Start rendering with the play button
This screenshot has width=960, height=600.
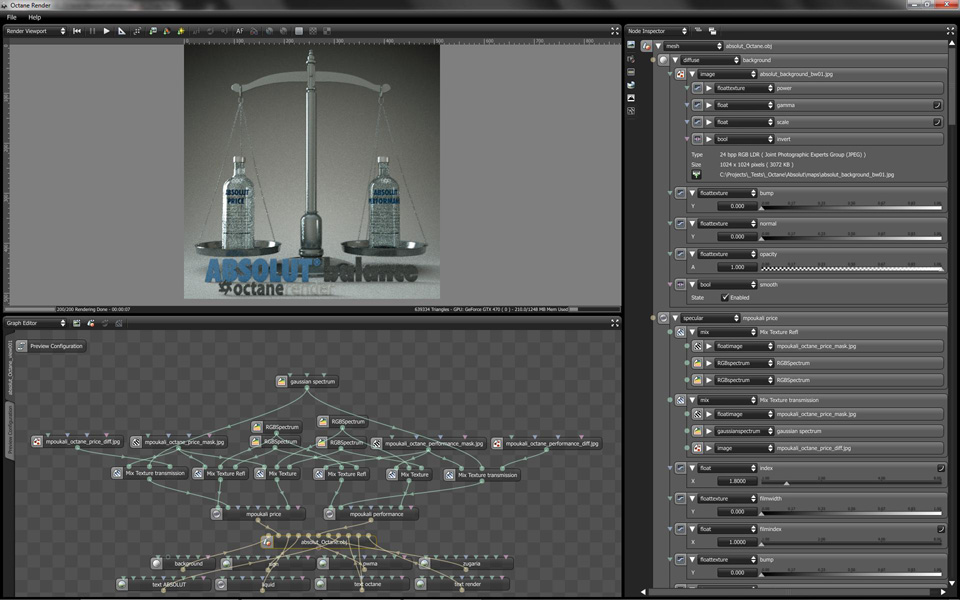tap(107, 31)
